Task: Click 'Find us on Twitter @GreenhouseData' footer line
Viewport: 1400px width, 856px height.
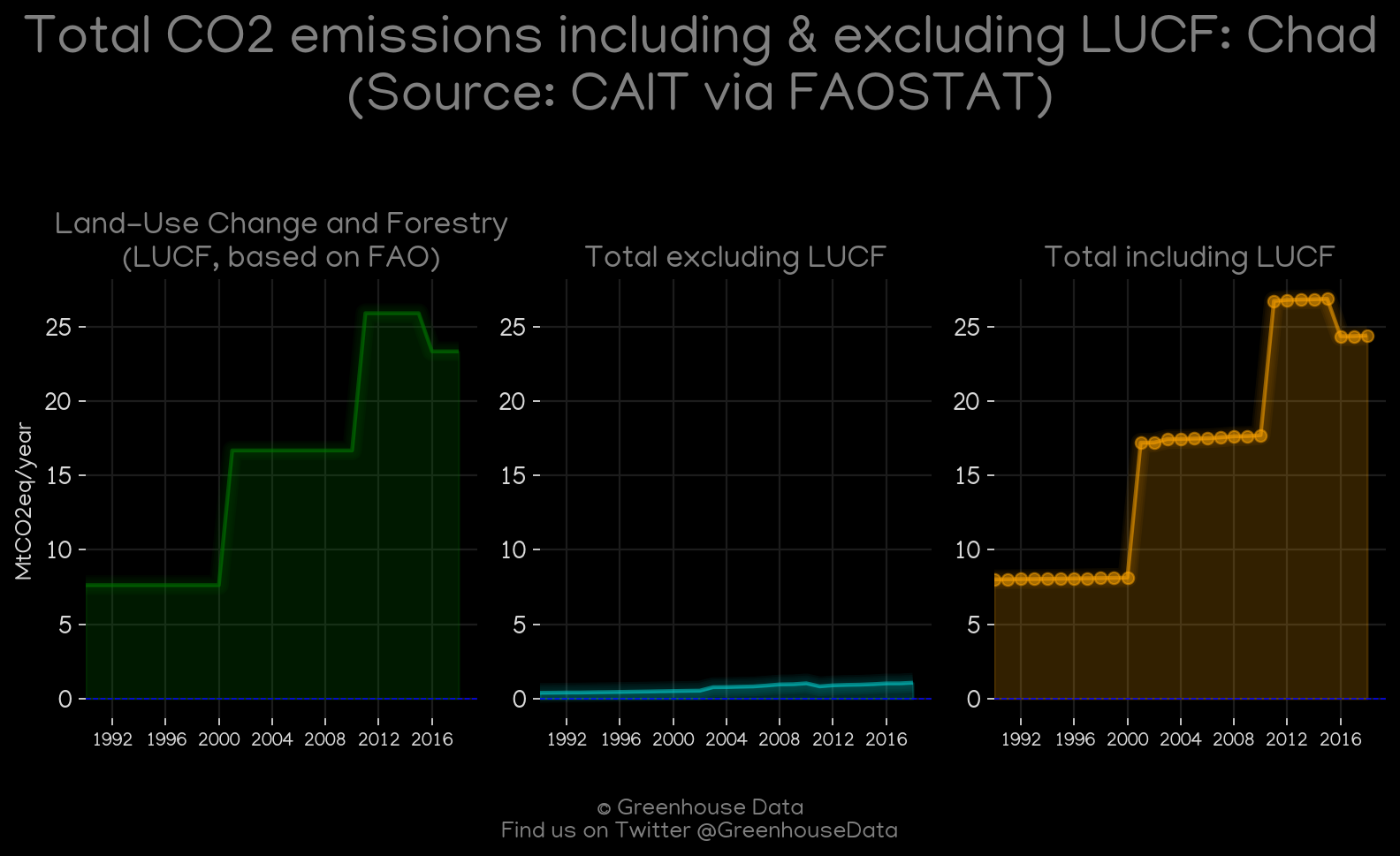Action: (x=700, y=830)
